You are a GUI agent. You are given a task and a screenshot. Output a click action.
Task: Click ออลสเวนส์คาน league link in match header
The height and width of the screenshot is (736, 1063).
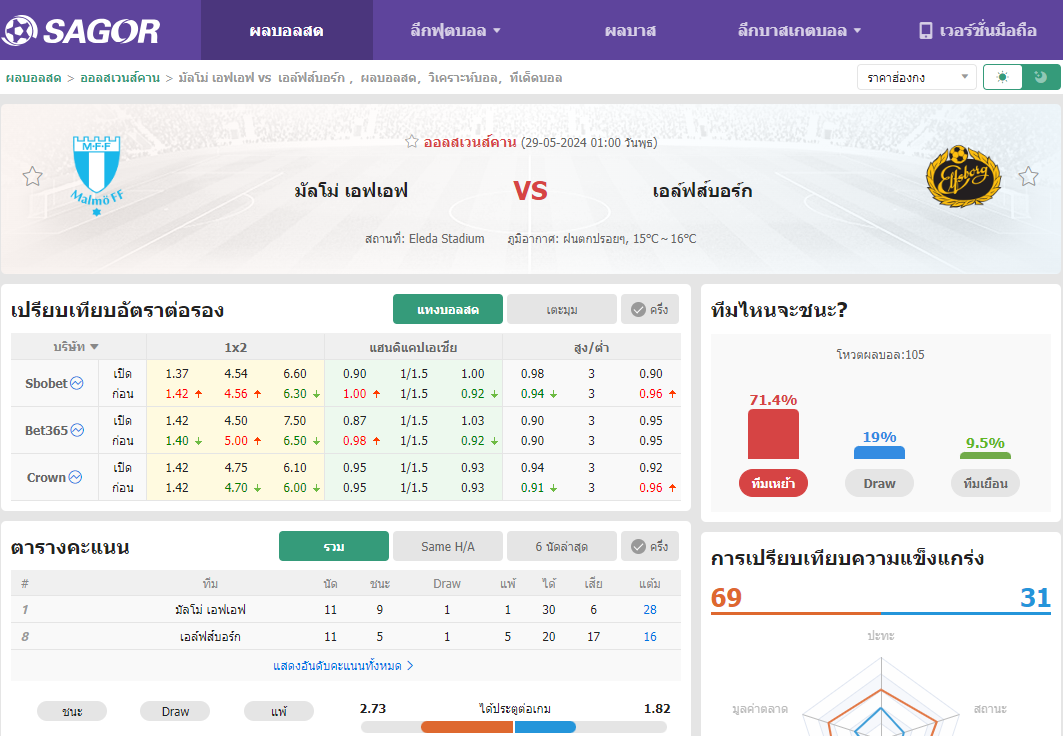click(470, 142)
